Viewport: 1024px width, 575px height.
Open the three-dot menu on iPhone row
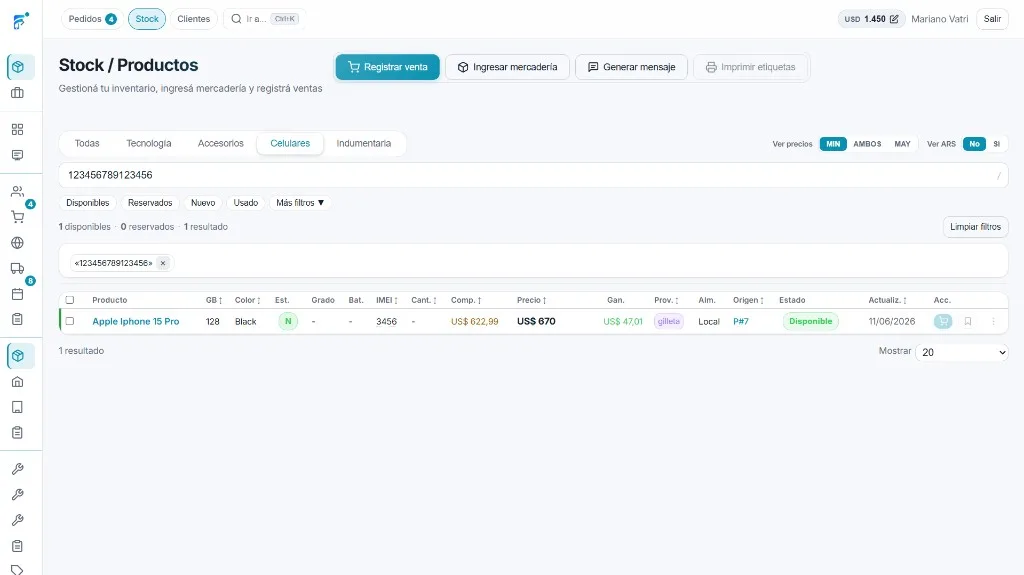[993, 321]
